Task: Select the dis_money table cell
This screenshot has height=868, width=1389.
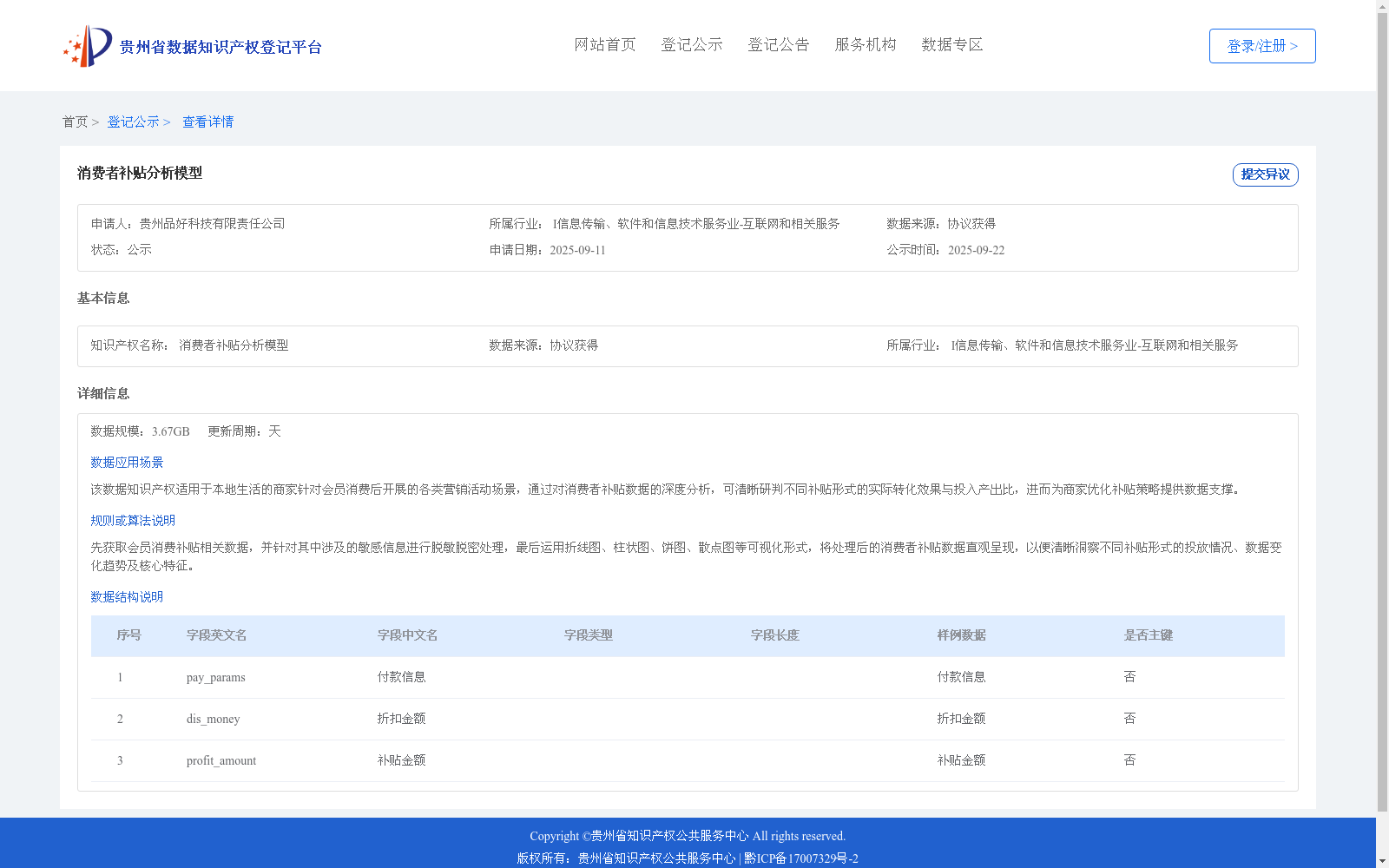Action: 213,719
